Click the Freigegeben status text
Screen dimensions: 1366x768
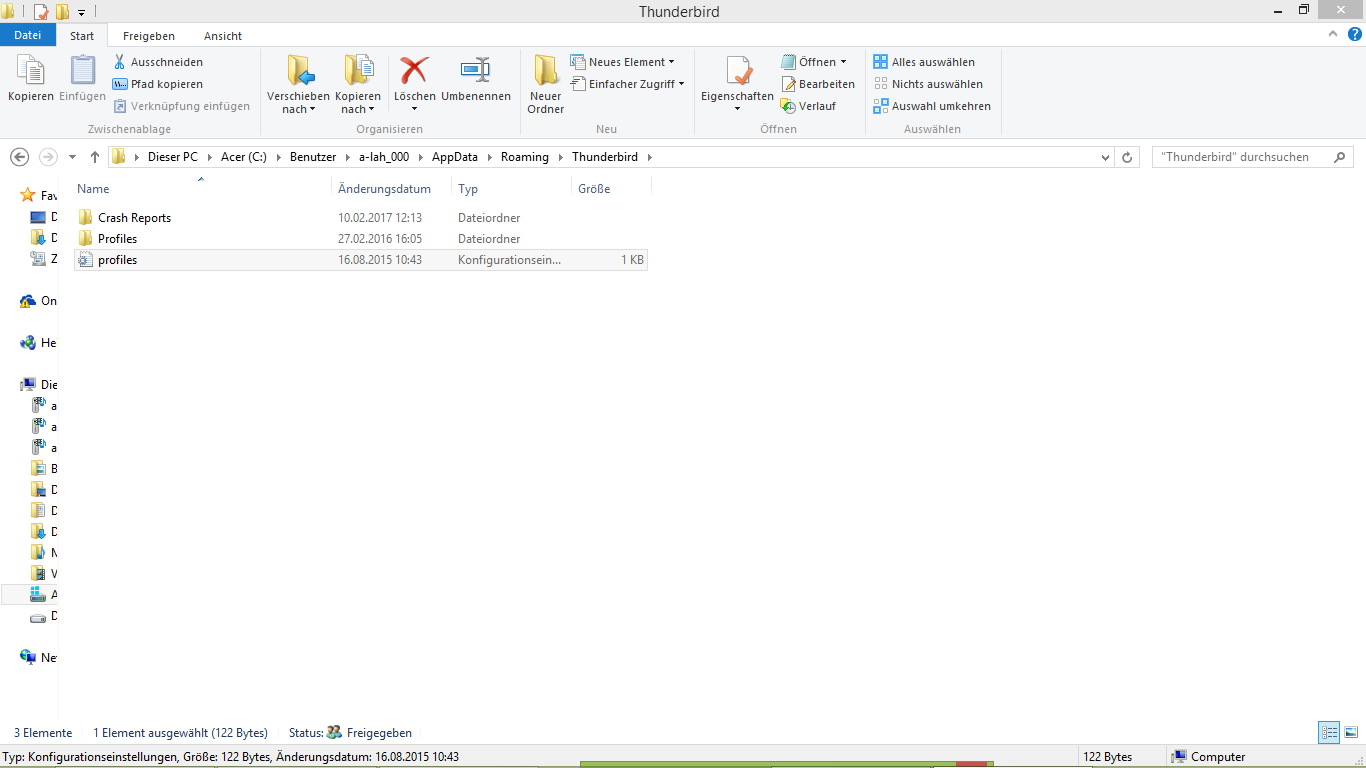click(x=379, y=733)
